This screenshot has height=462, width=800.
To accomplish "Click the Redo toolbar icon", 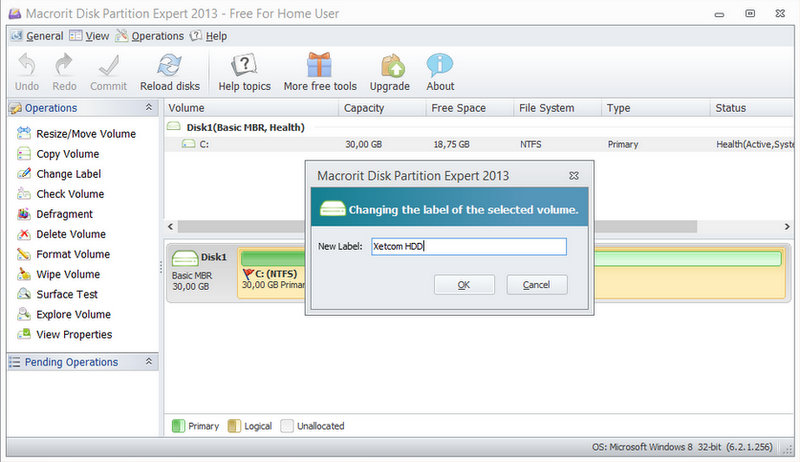I will (x=64, y=65).
